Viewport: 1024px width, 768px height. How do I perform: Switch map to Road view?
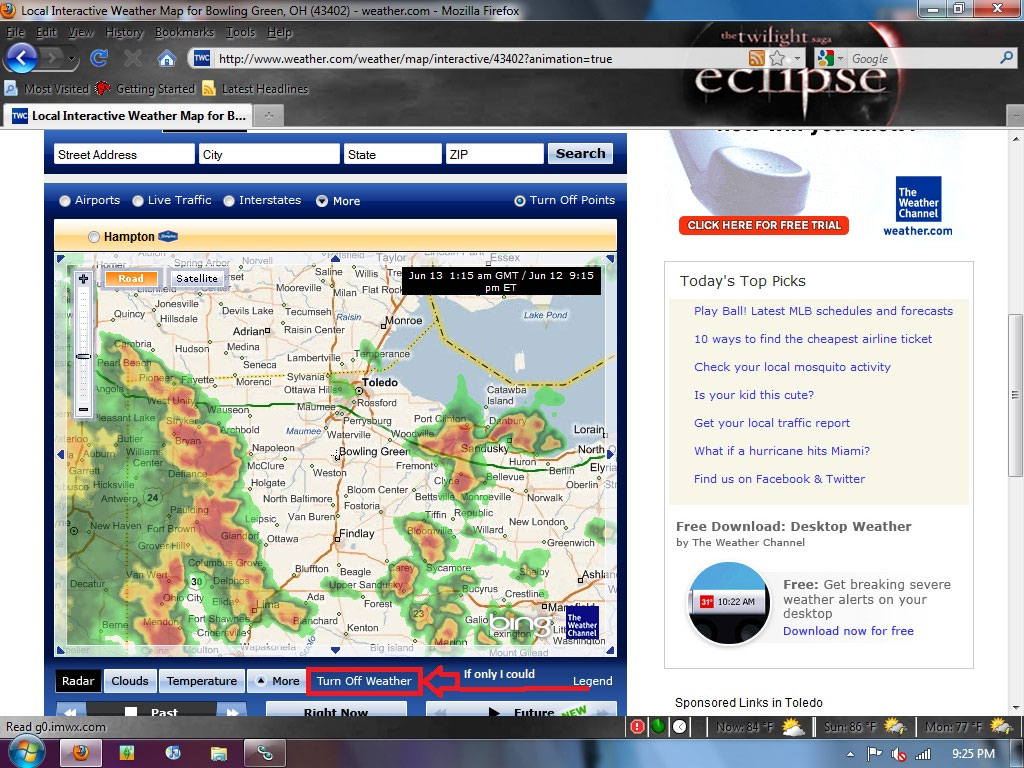click(x=131, y=278)
